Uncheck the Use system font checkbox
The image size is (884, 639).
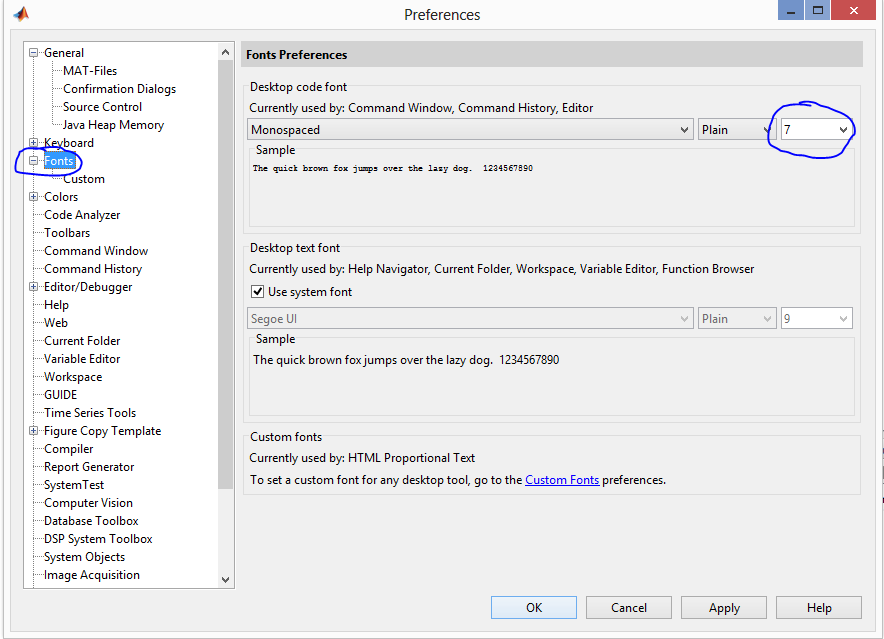point(257,292)
